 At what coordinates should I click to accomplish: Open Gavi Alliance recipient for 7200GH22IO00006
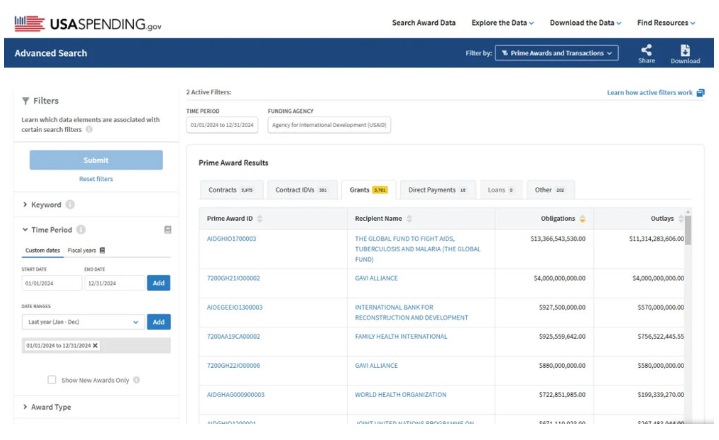376,366
